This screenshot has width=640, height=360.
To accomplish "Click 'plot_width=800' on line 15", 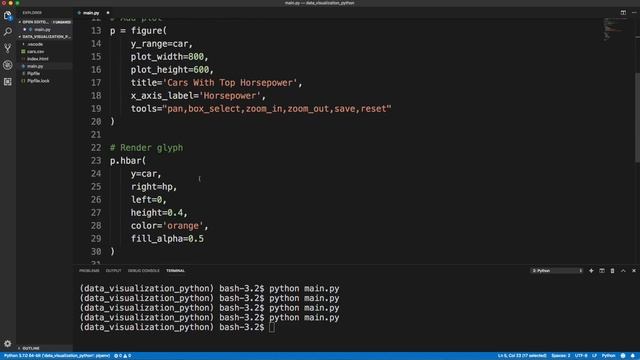I will (167, 57).
